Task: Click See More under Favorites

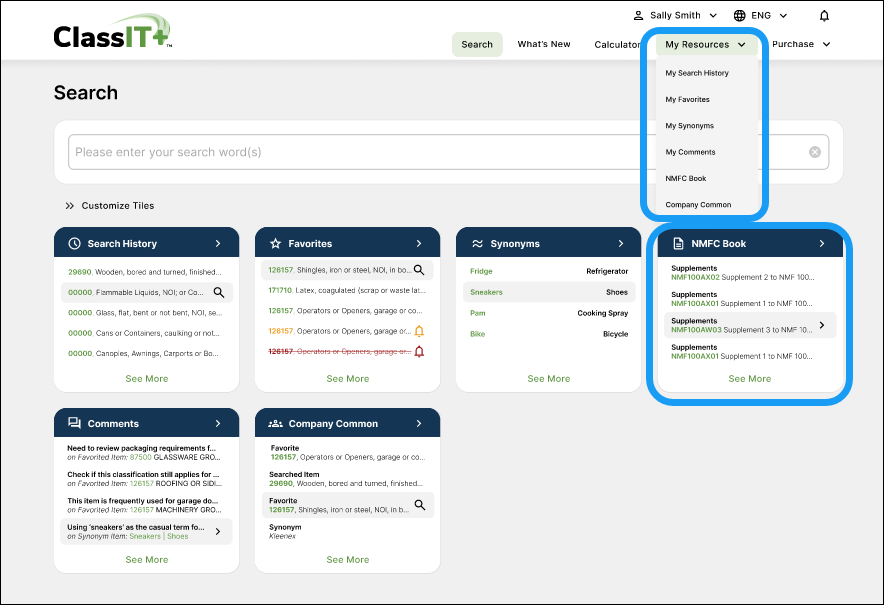Action: tap(348, 379)
